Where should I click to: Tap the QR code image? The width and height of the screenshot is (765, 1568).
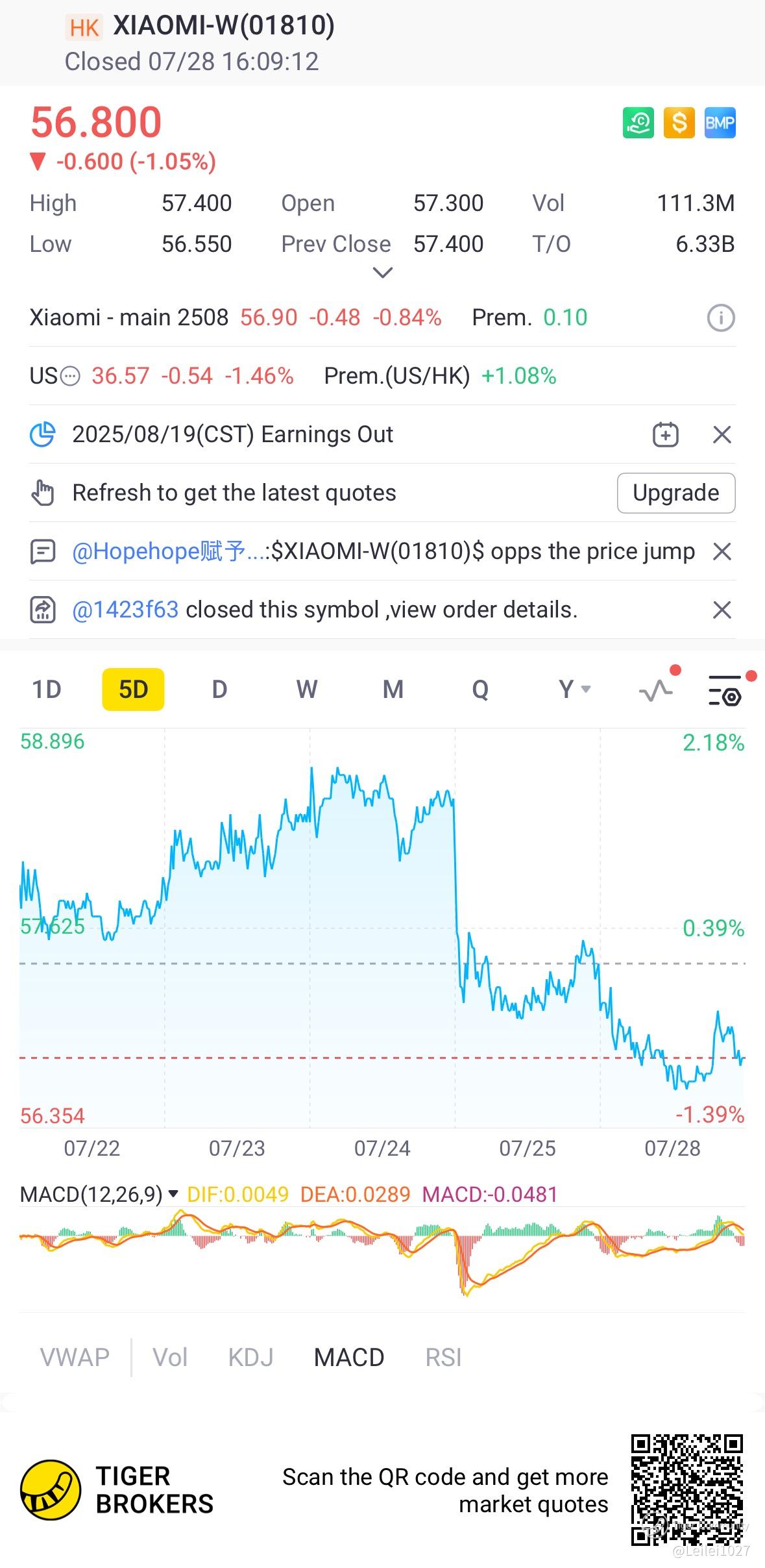[x=687, y=1489]
